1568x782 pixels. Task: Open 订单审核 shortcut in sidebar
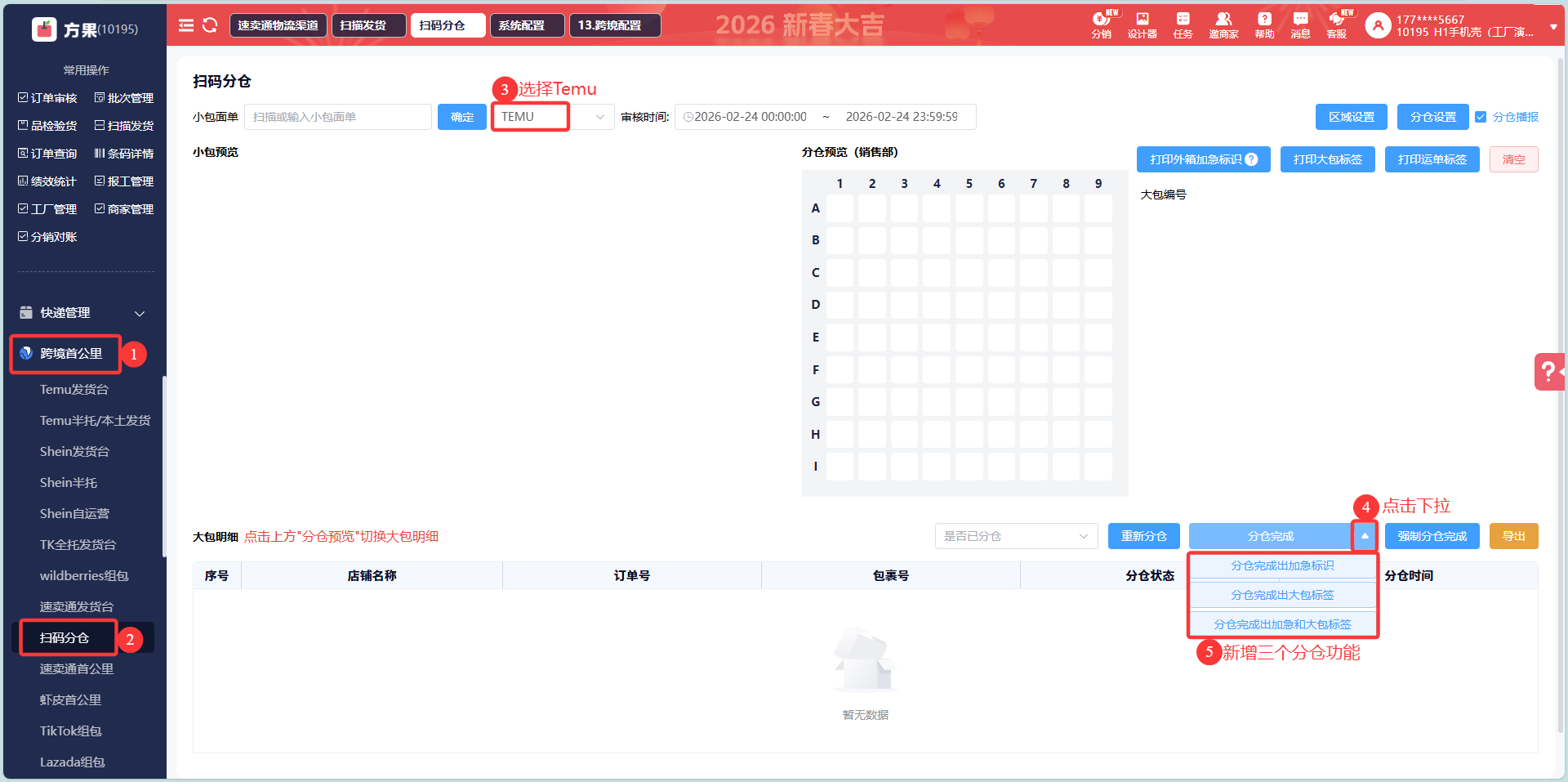(x=47, y=98)
